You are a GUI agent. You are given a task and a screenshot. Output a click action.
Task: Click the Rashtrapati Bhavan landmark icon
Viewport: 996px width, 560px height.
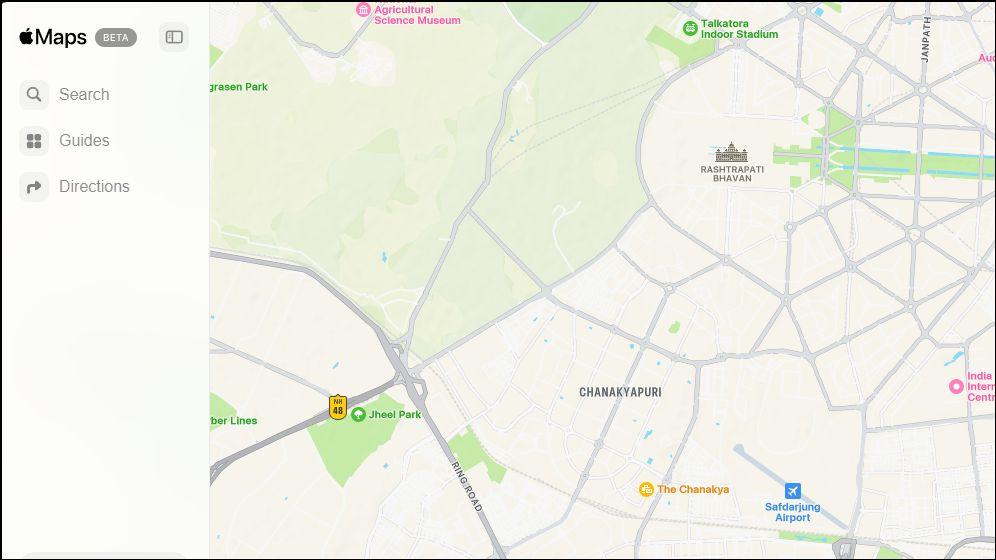pos(731,152)
